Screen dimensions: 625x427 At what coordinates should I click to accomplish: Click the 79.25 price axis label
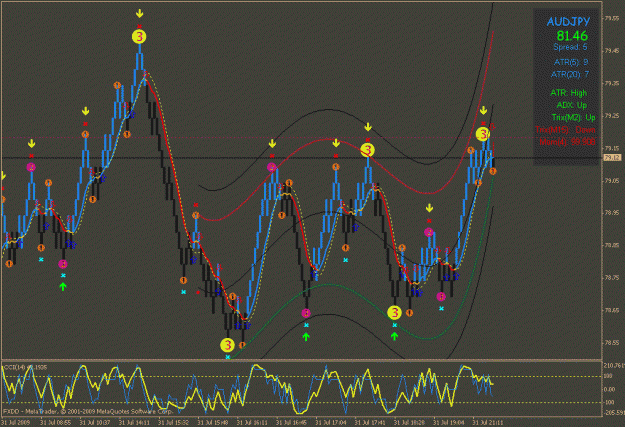pyautogui.click(x=612, y=116)
